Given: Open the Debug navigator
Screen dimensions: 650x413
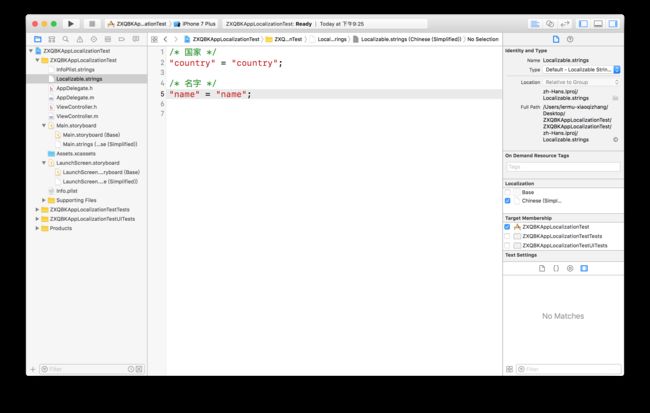Looking at the screenshot, I should 108,39.
